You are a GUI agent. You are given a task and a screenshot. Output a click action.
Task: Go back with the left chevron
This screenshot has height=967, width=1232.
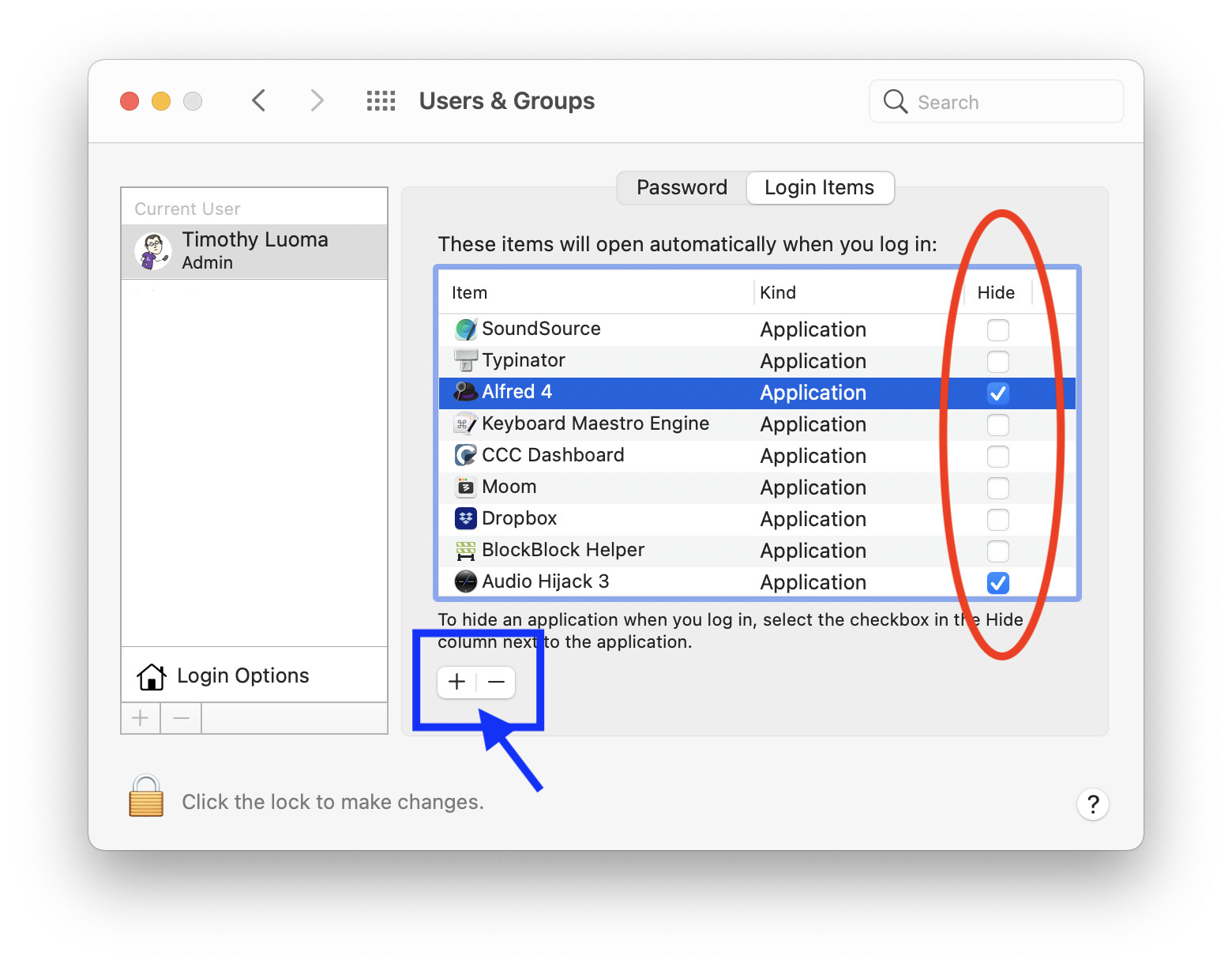(x=259, y=101)
